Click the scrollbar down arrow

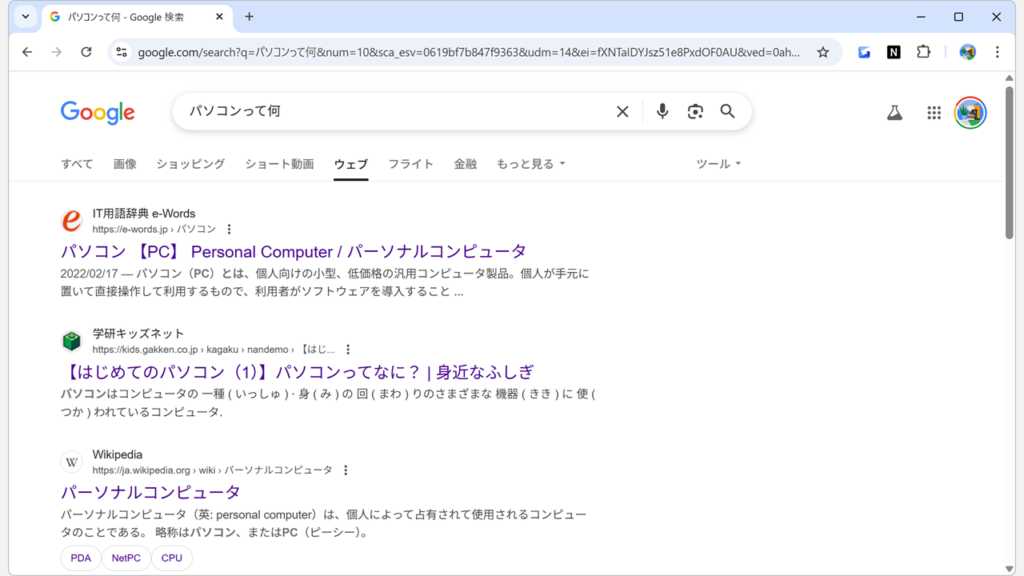click(x=1010, y=569)
